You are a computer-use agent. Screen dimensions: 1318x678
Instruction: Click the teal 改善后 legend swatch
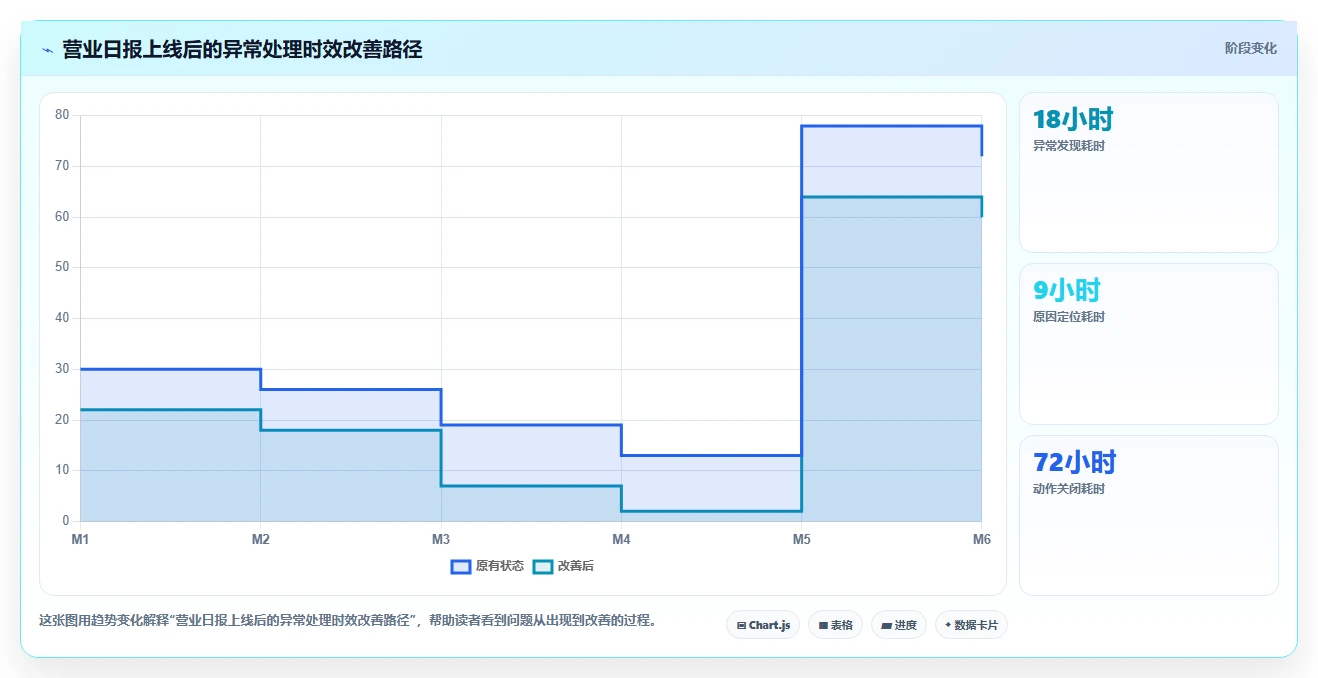tap(543, 566)
